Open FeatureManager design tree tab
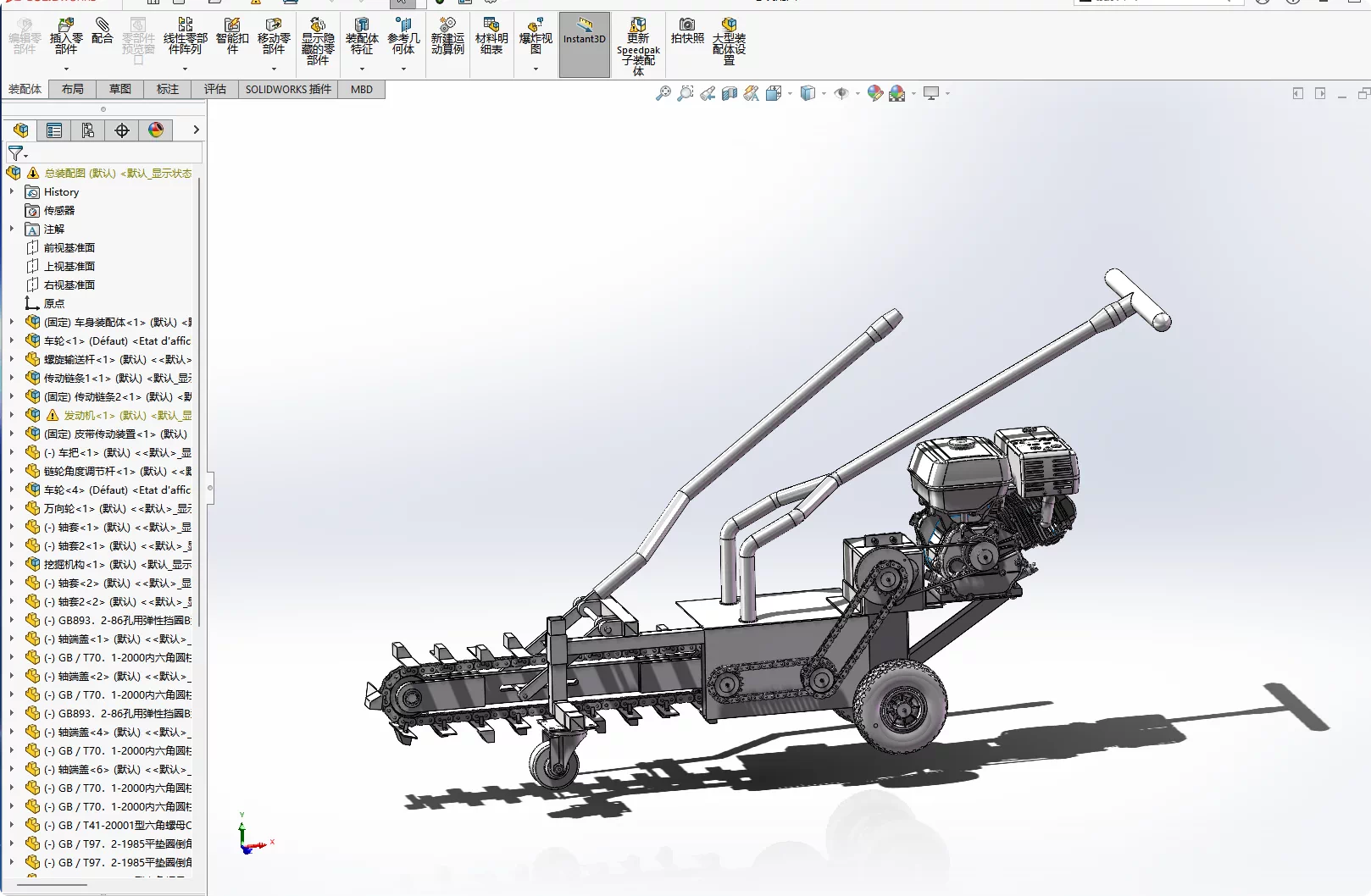The height and width of the screenshot is (896, 1371). [x=20, y=130]
